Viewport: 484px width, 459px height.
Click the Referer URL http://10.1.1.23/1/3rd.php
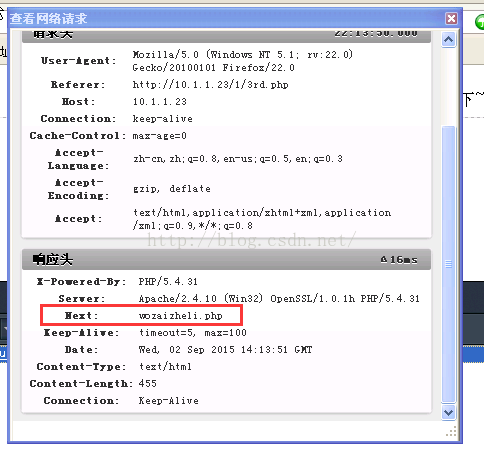210,85
